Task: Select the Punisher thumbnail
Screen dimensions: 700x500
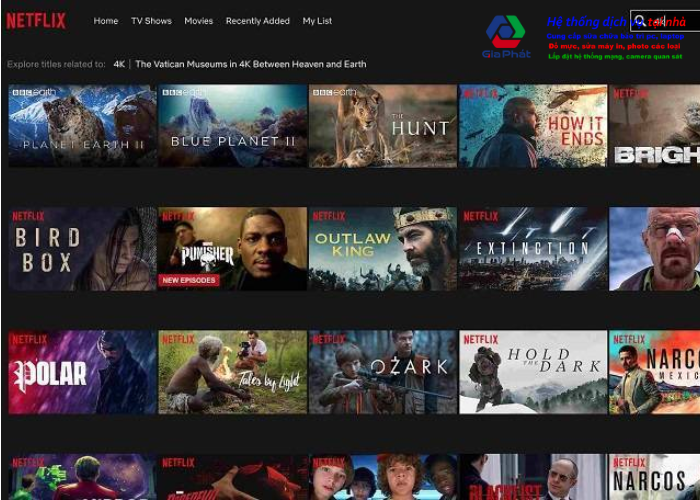Action: (x=233, y=249)
